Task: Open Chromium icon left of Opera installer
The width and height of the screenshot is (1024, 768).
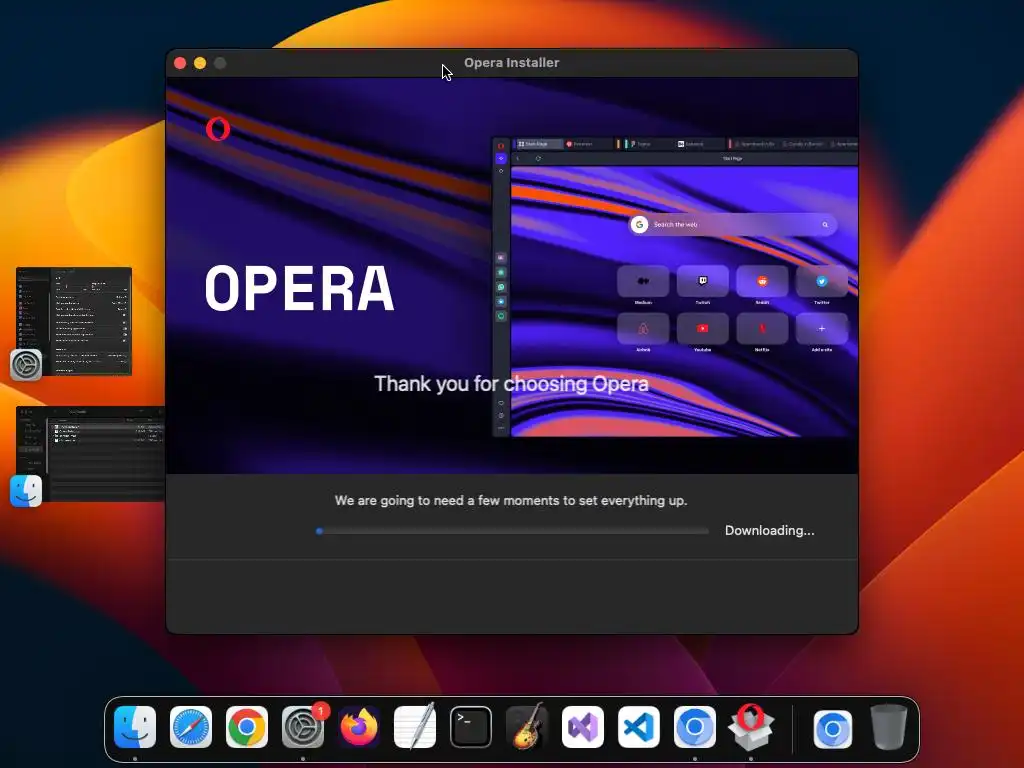Action: click(695, 727)
